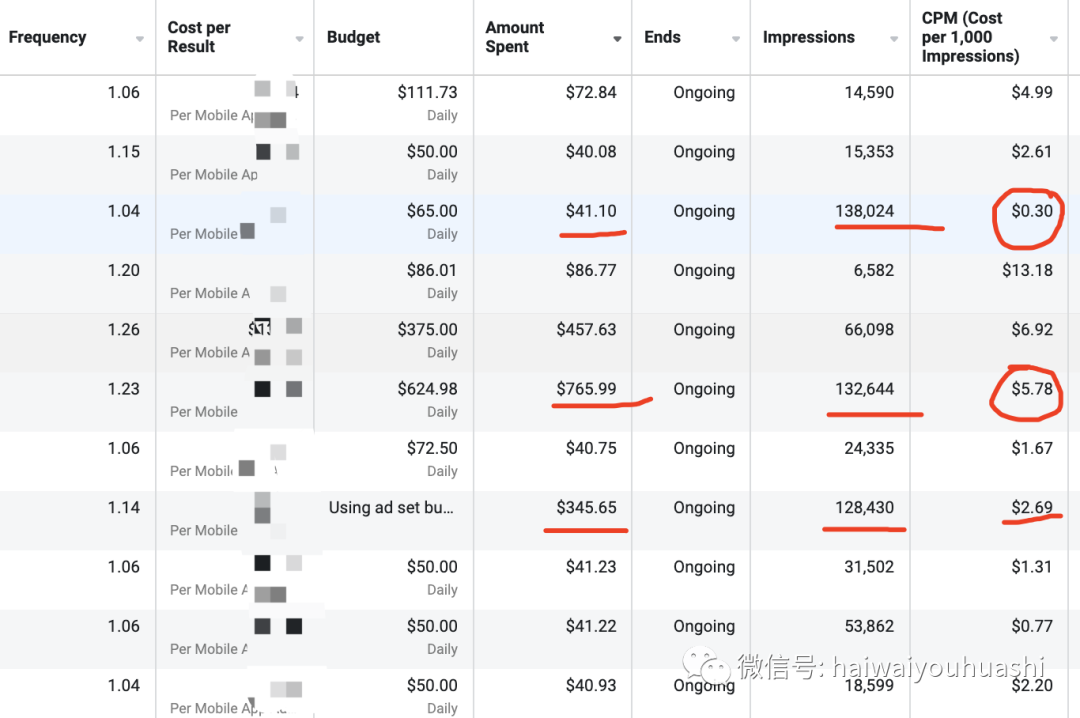Click the $13.18 CPM value

point(1027,270)
